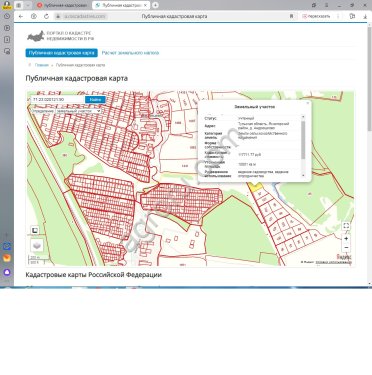Open downloads via the toolbar download icon
This screenshot has height=375, width=372.
point(365,16)
